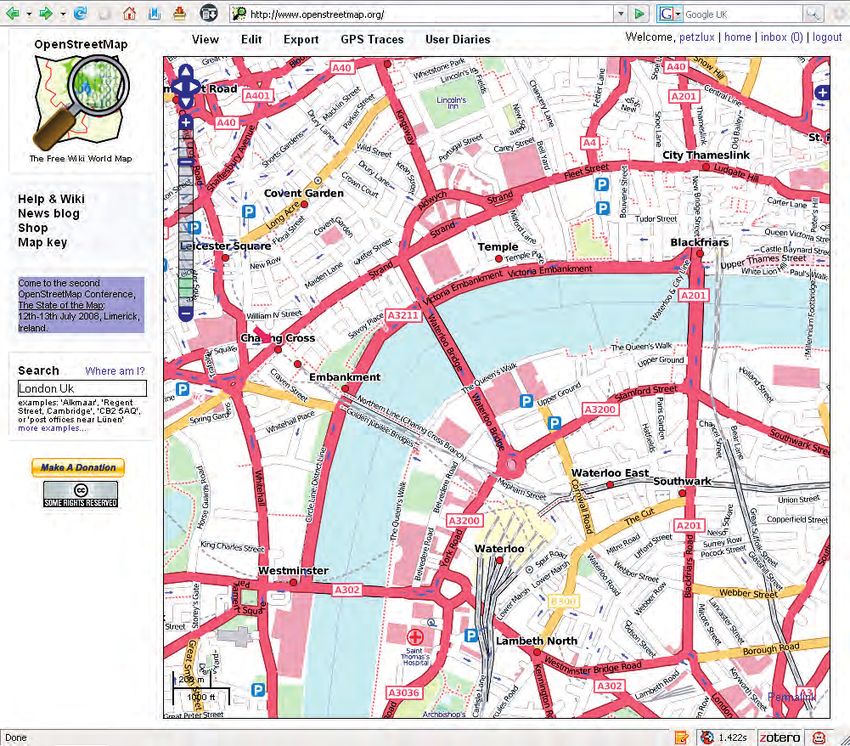Screen dimensions: 850x746
Task: Click the Temple station label
Action: [498, 247]
